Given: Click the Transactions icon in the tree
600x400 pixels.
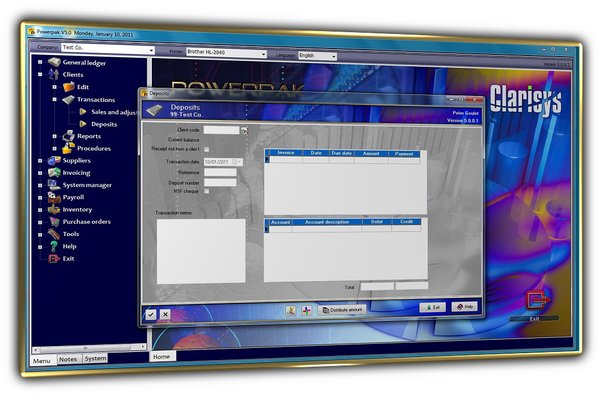Looking at the screenshot, I should [68, 100].
